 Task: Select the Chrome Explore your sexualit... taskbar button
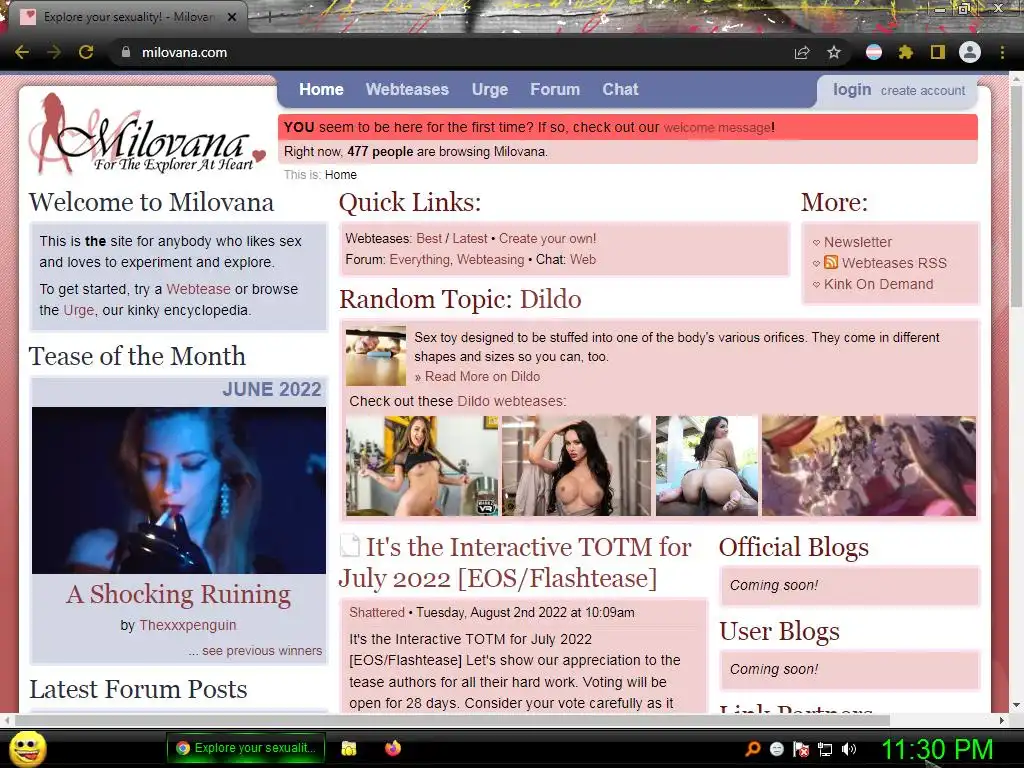(x=244, y=748)
